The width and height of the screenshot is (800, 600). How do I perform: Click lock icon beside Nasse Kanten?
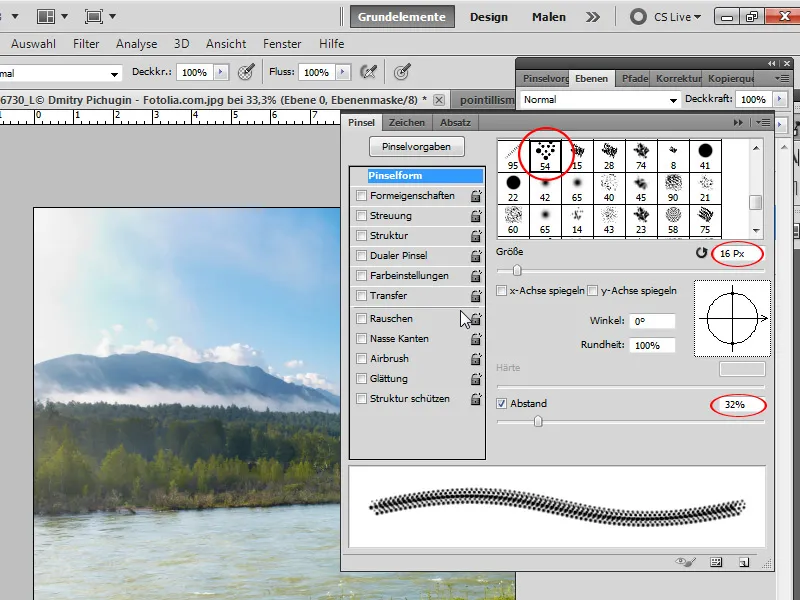click(x=476, y=339)
